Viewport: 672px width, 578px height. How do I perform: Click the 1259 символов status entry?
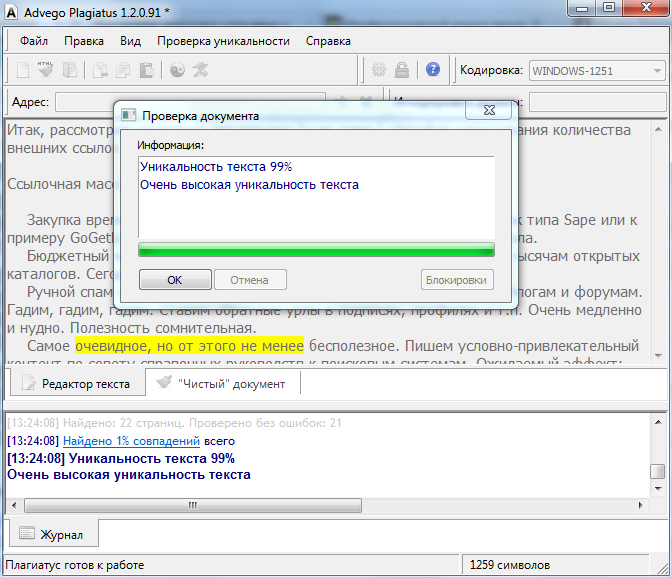pyautogui.click(x=510, y=565)
